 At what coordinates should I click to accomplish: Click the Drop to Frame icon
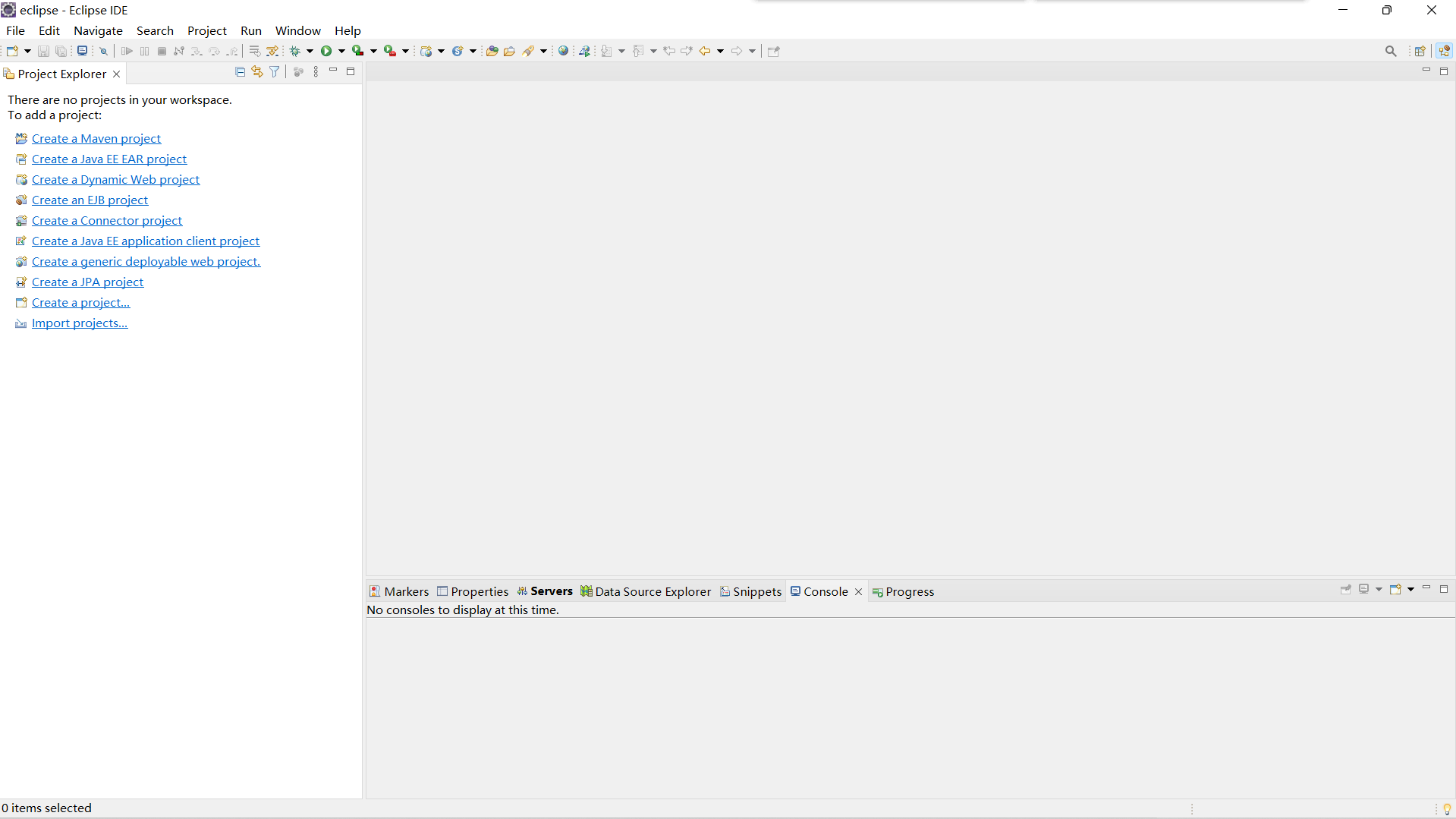pyautogui.click(x=254, y=51)
